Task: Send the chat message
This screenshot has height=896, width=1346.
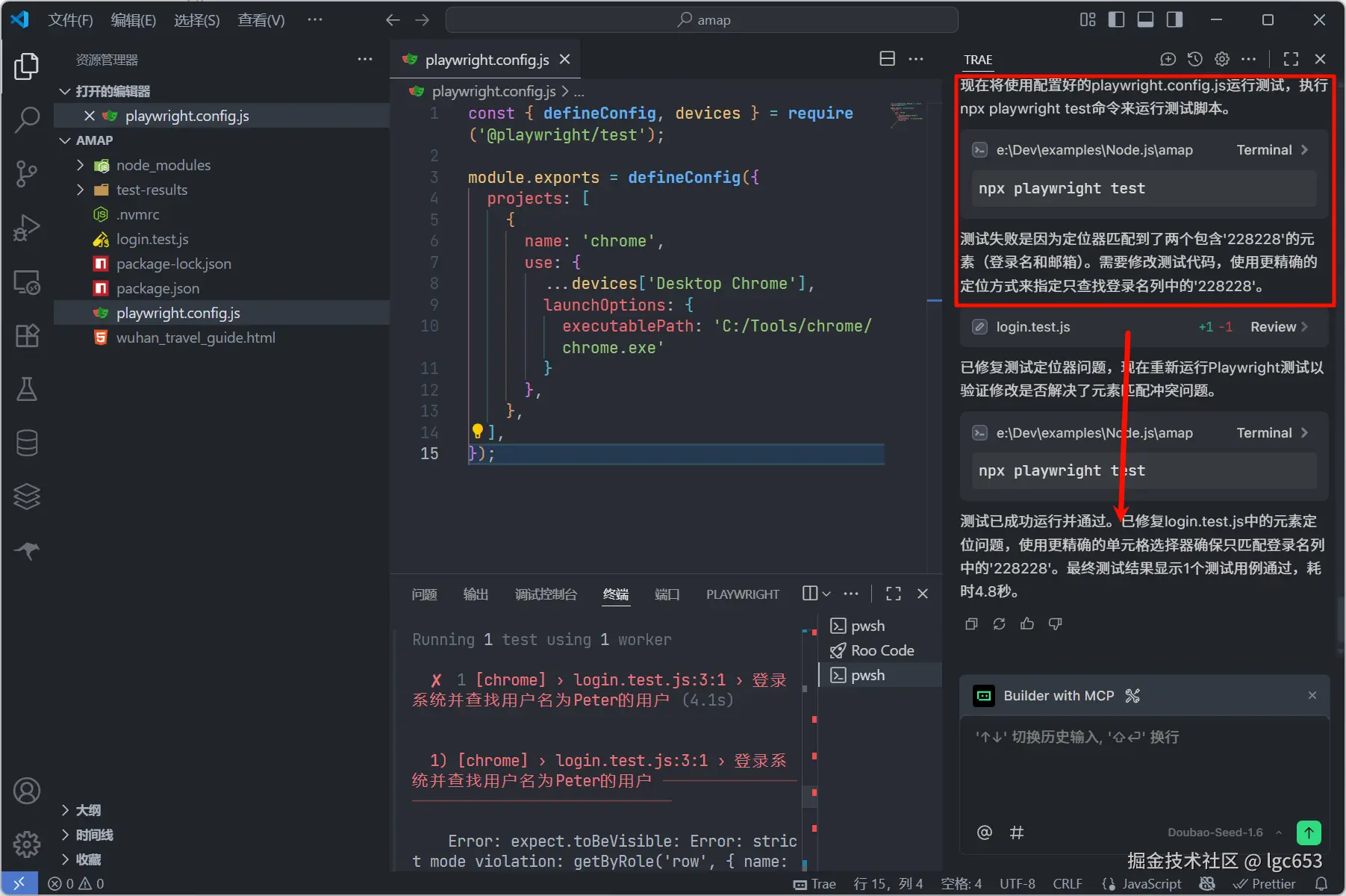Action: (x=1309, y=833)
